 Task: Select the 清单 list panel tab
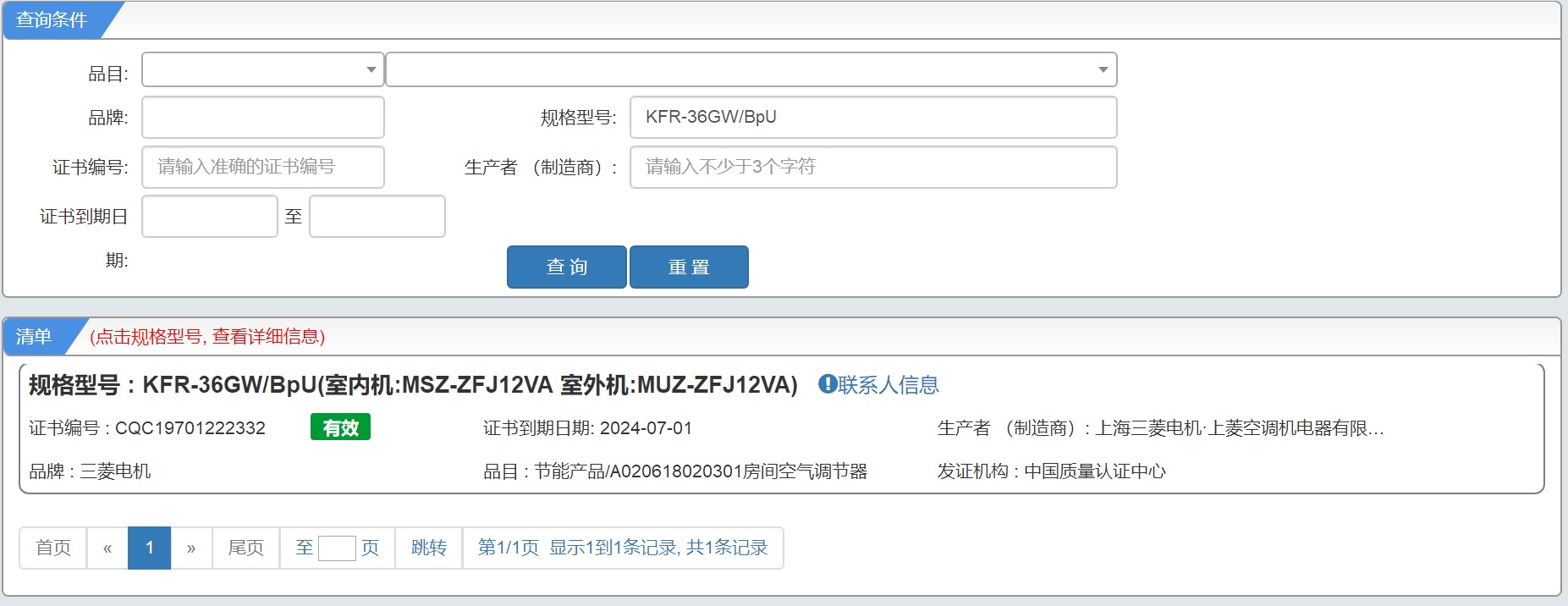(x=34, y=337)
